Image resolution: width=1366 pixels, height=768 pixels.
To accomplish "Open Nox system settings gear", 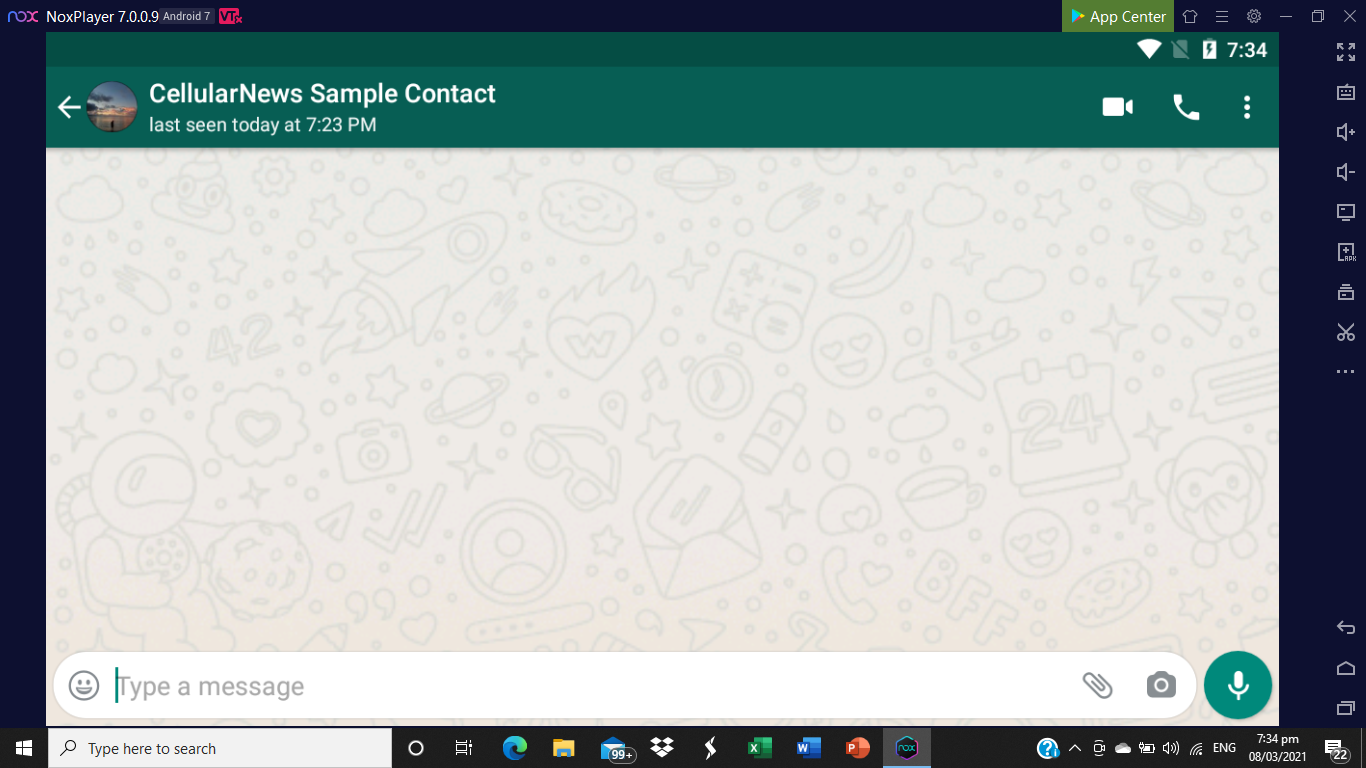I will click(x=1254, y=16).
